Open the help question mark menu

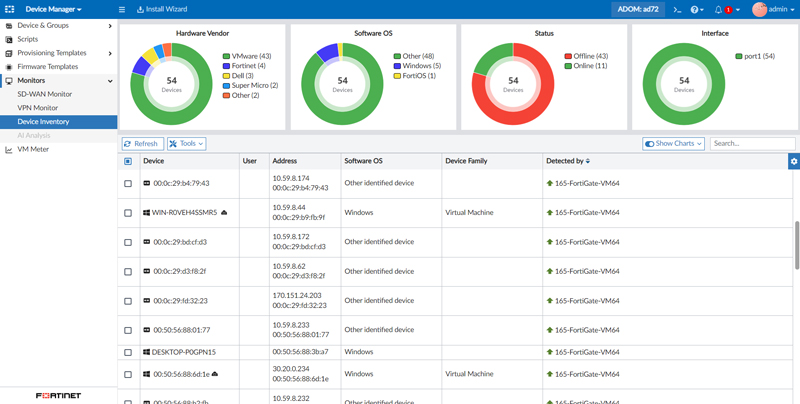694,9
